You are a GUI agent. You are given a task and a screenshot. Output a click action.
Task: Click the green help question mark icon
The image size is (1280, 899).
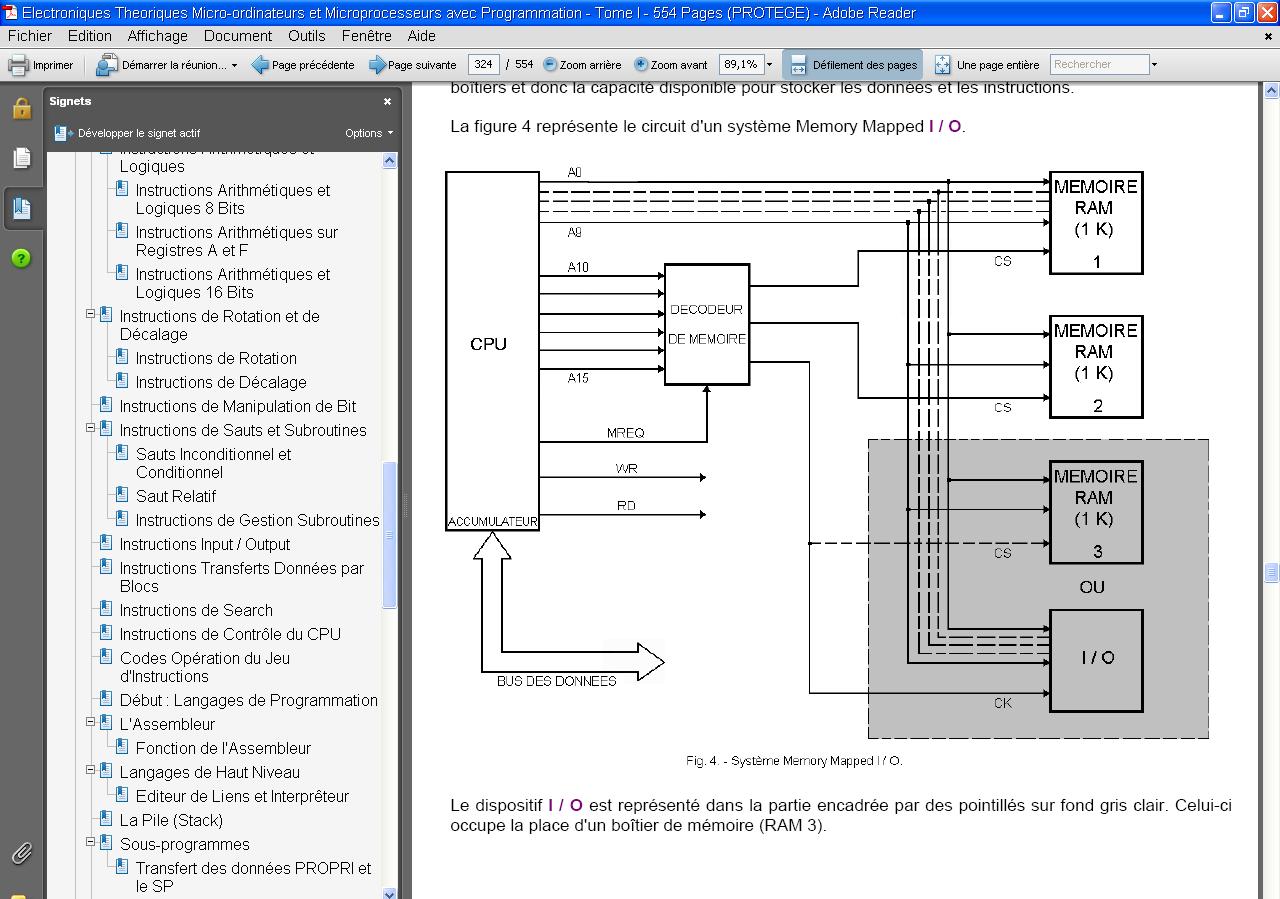click(21, 258)
